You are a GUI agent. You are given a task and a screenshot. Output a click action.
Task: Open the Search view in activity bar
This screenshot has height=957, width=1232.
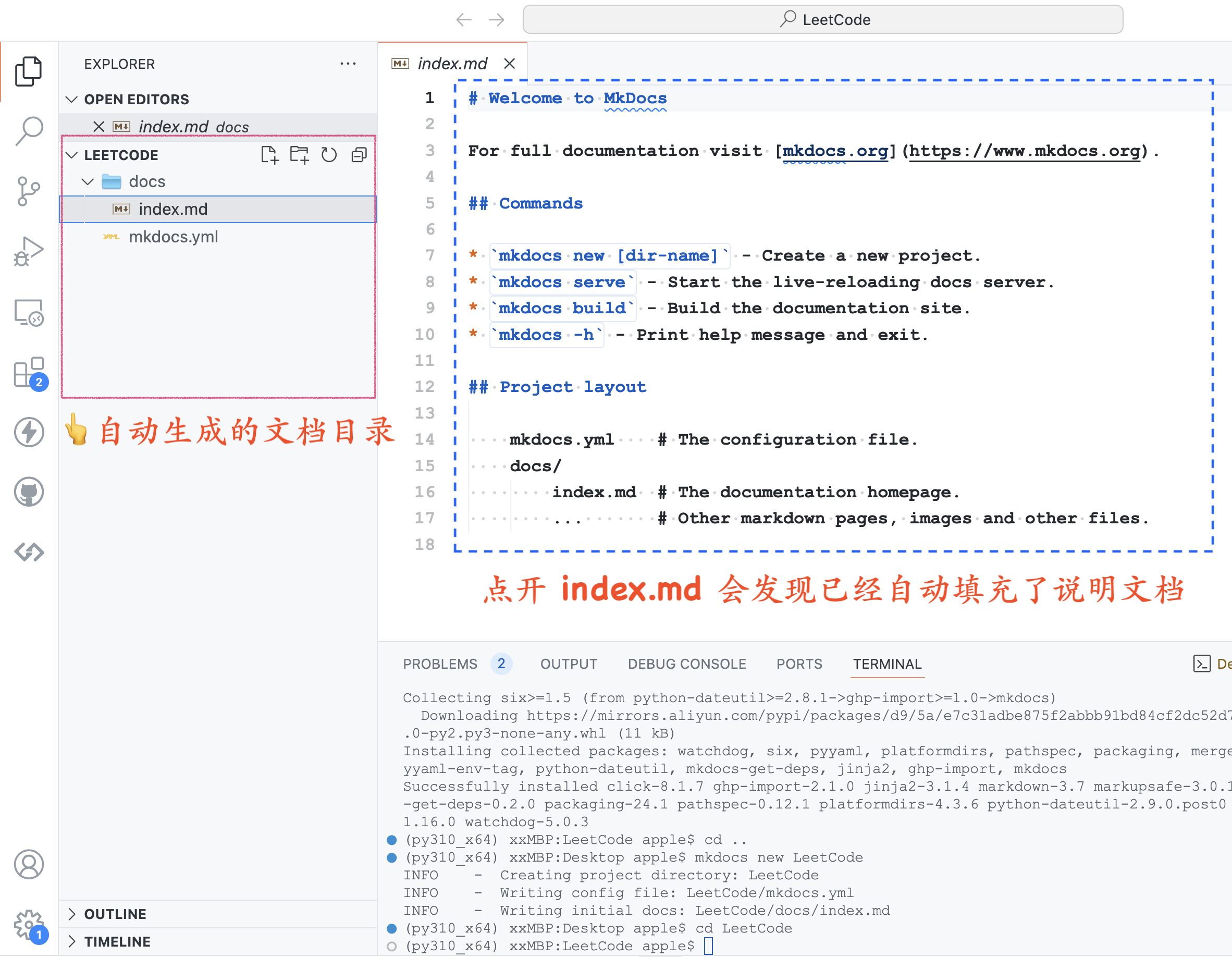click(28, 131)
